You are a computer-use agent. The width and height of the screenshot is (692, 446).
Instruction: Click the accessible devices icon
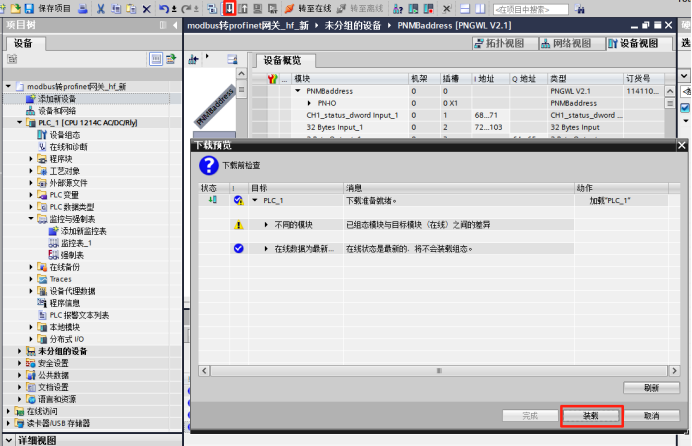[398, 8]
